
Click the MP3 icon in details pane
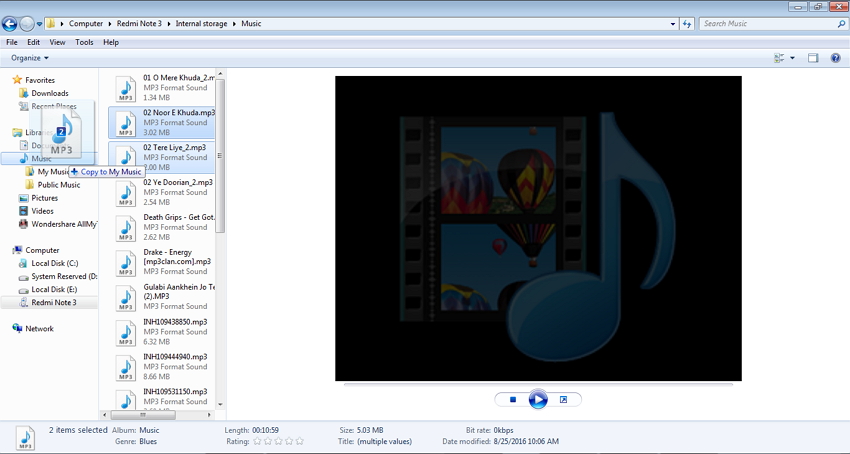tap(25, 438)
